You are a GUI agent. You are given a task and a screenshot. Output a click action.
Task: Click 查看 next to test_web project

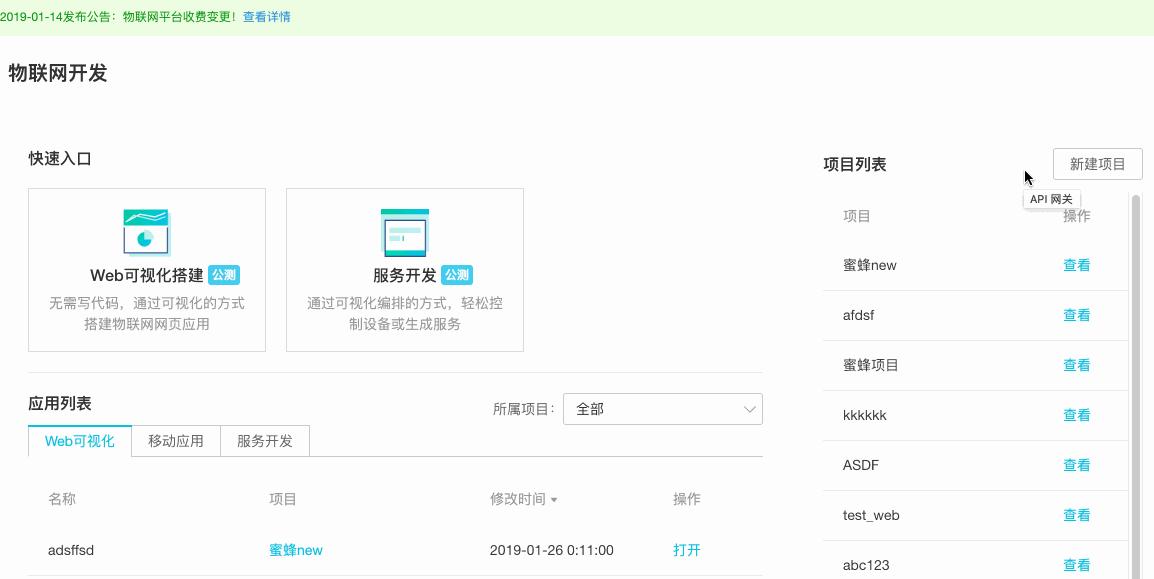tap(1077, 515)
